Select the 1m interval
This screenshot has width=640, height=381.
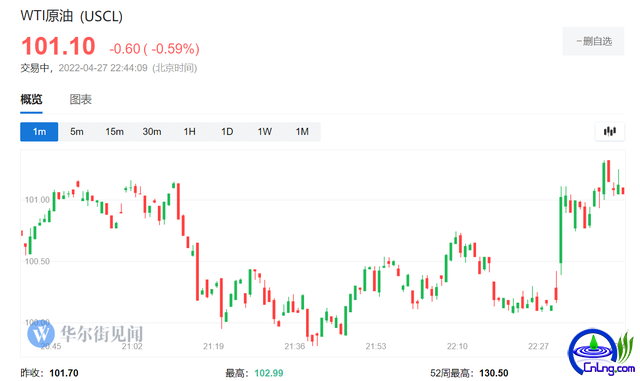tap(39, 131)
